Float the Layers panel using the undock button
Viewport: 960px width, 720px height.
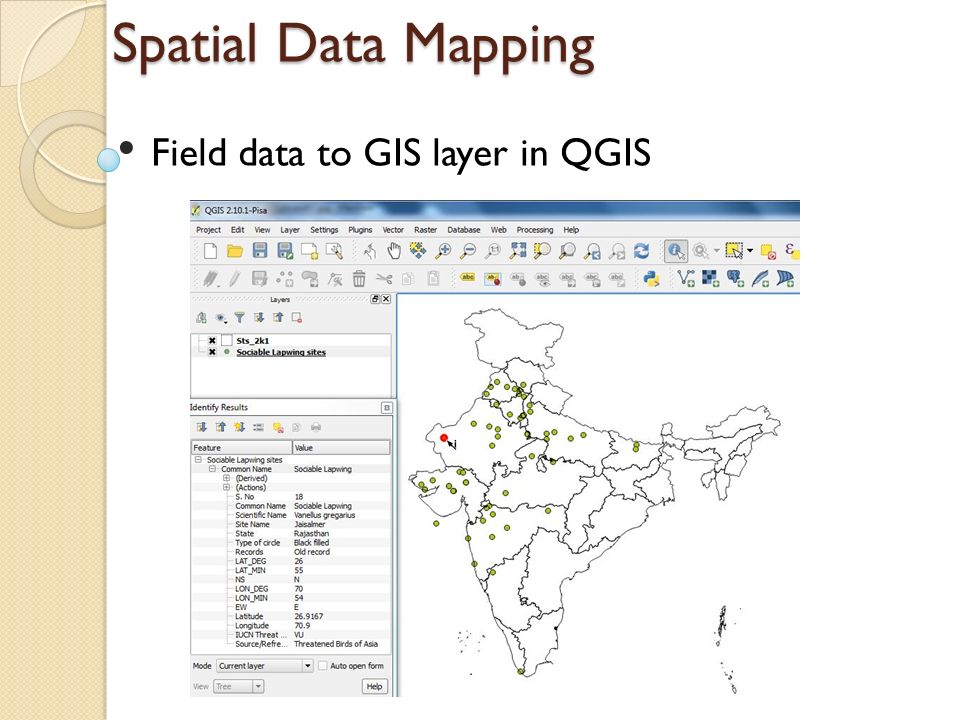[375, 299]
